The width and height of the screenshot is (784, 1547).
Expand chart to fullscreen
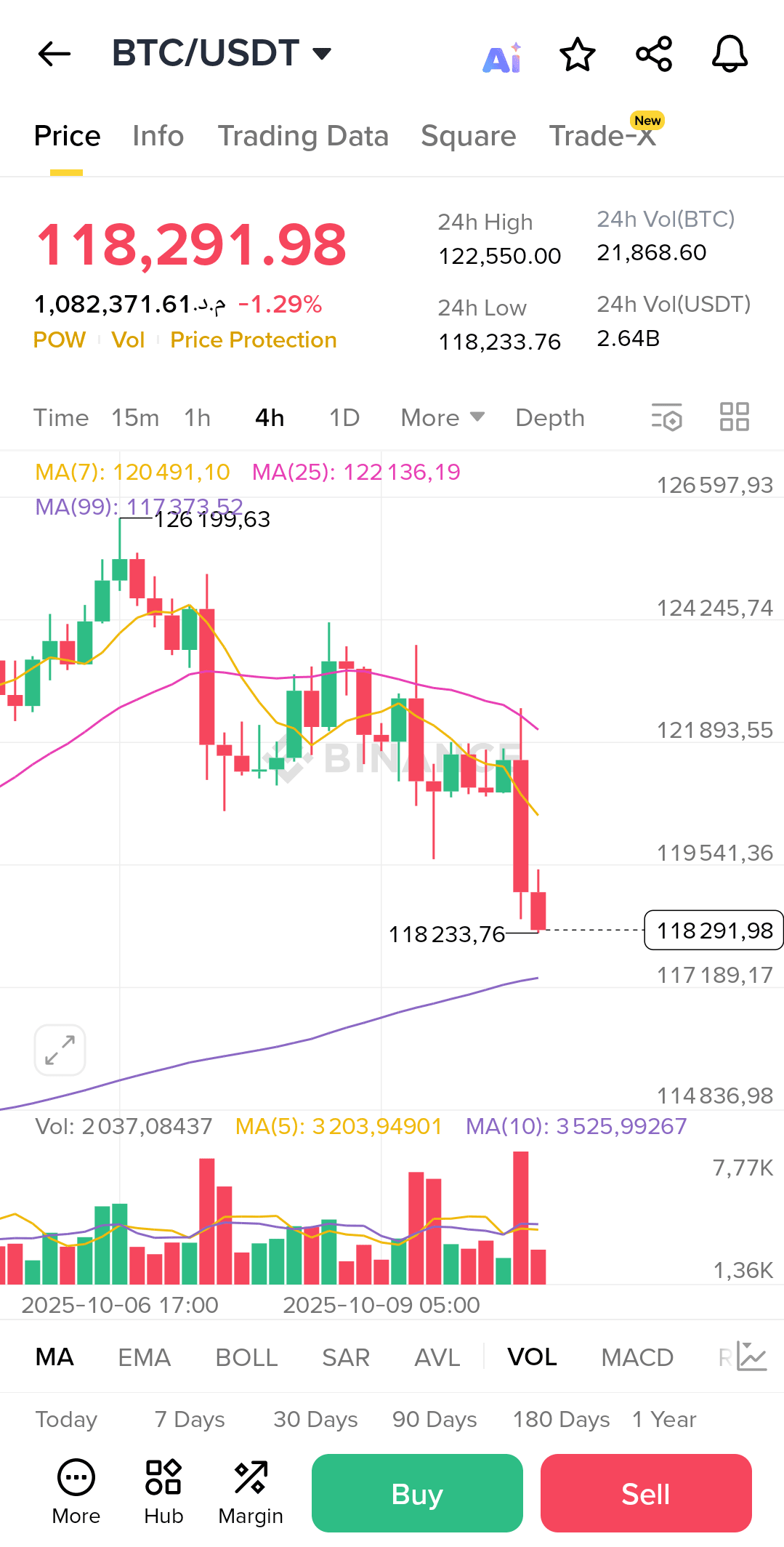click(x=59, y=1049)
